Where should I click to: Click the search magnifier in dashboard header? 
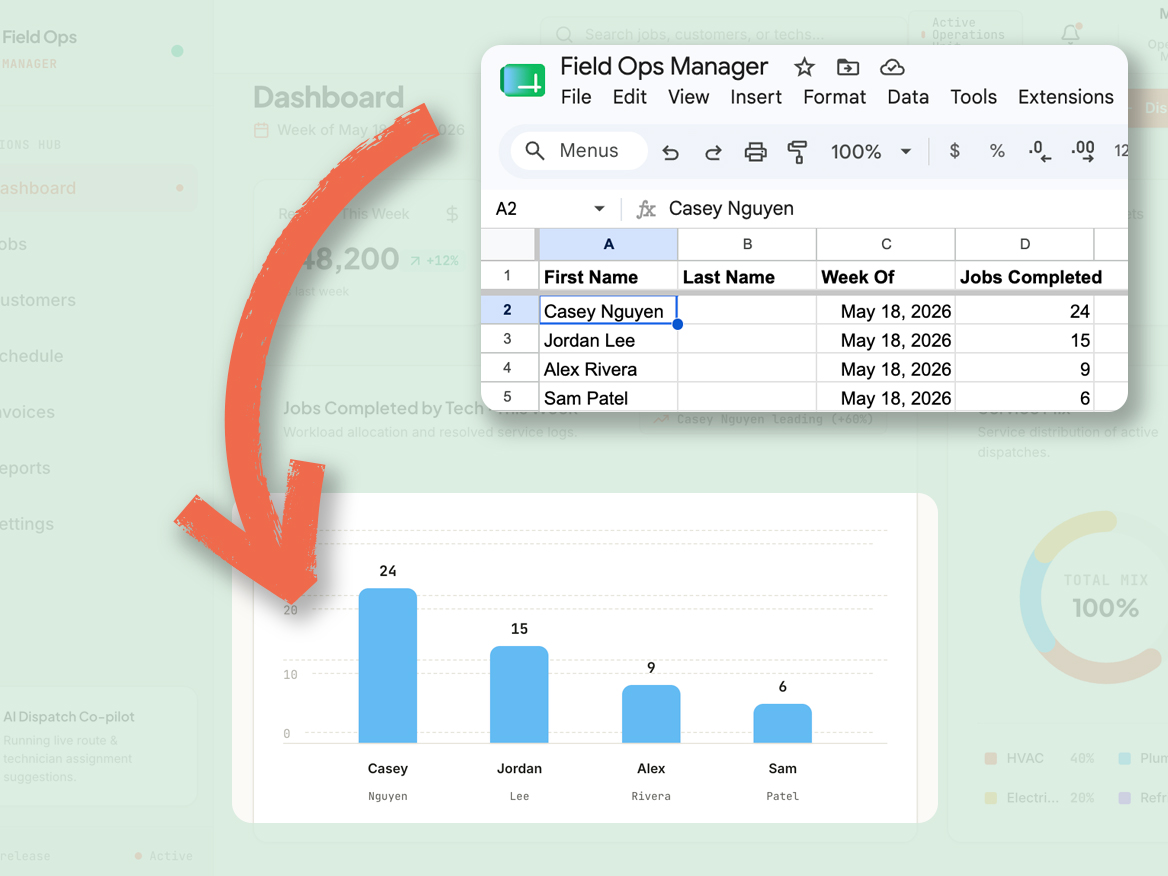(565, 34)
